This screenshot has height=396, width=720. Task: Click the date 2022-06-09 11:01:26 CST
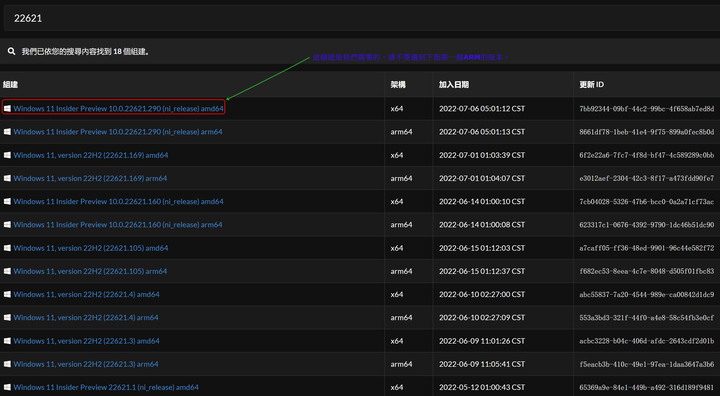(482, 341)
